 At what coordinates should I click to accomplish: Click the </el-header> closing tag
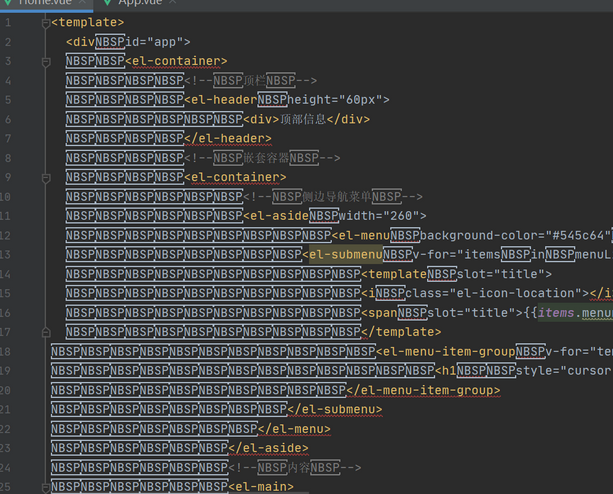(x=228, y=138)
